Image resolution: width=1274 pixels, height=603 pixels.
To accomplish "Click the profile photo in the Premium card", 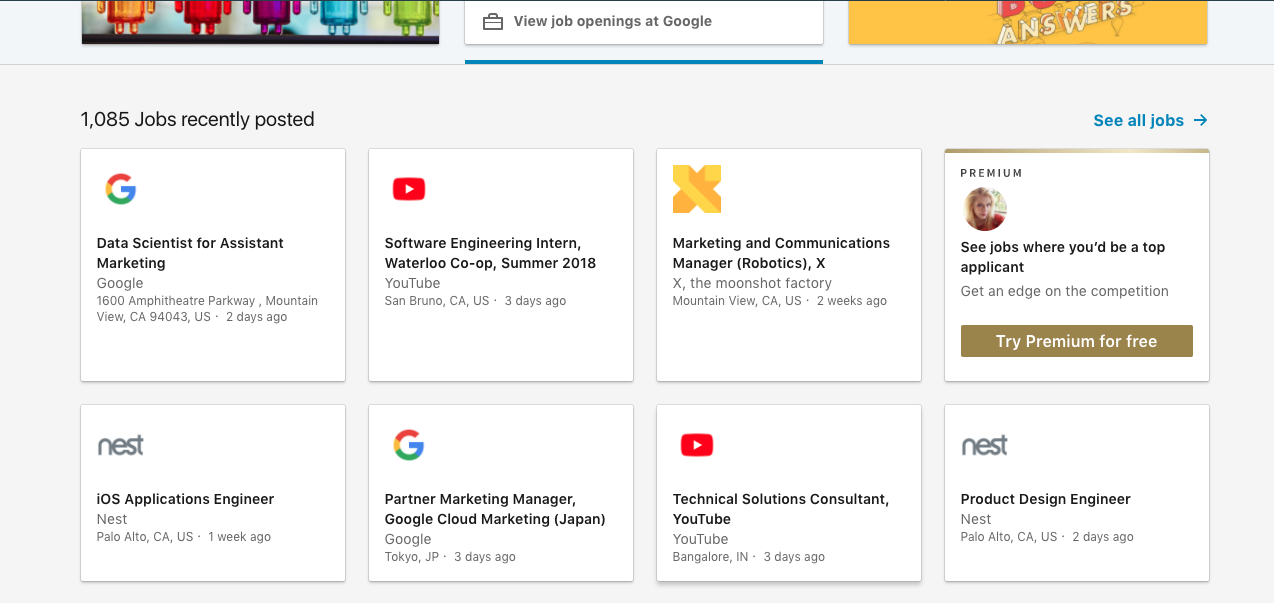I will (984, 209).
